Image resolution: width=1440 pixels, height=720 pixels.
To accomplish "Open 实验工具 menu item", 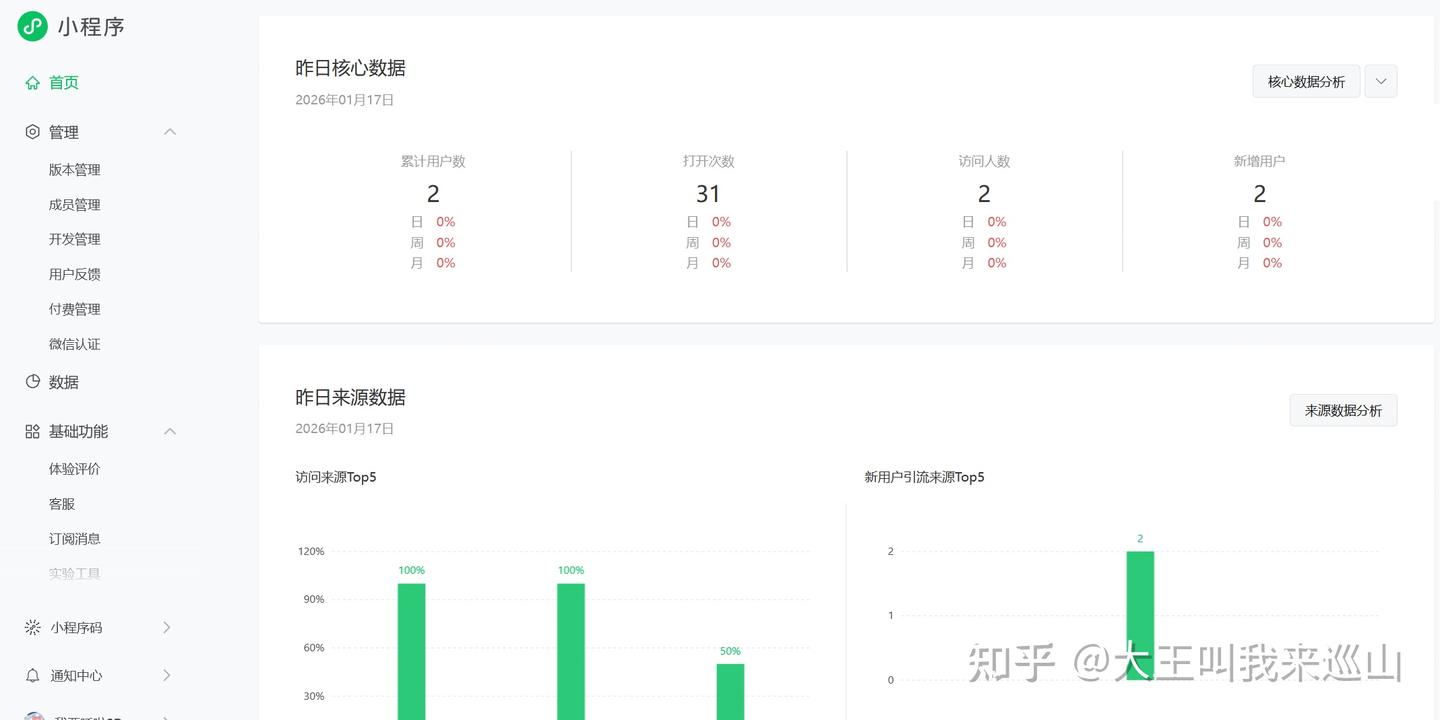I will [x=75, y=574].
